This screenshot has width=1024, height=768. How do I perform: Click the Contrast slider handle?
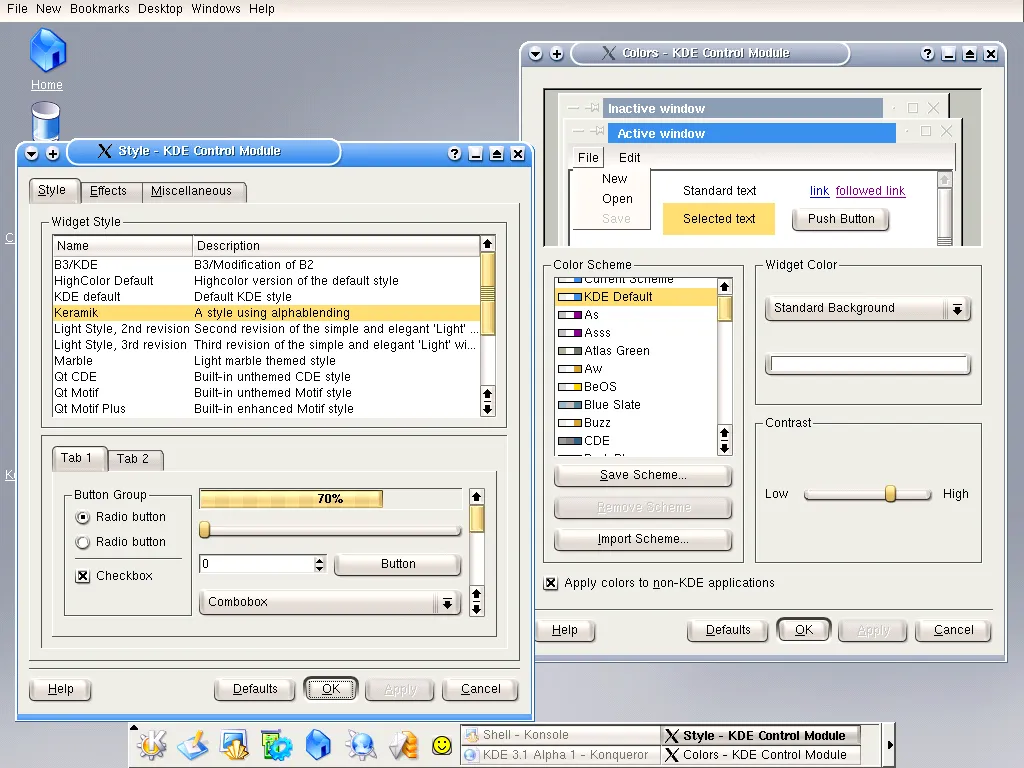[890, 493]
